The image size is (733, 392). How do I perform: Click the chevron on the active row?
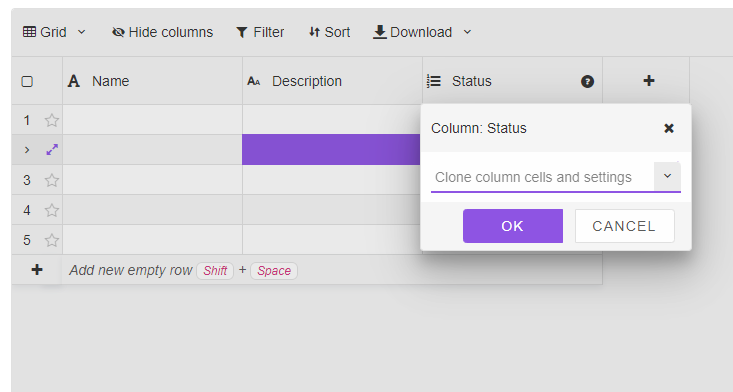click(x=27, y=150)
